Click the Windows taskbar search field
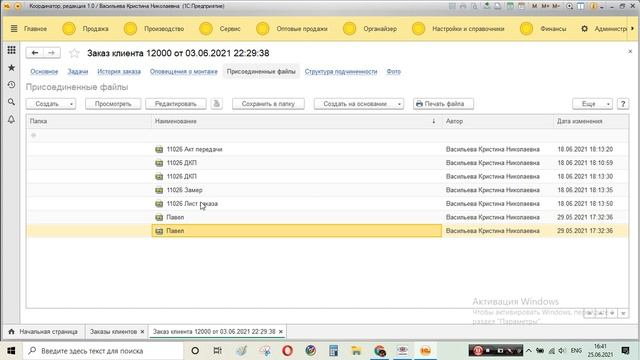The image size is (640, 360). [x=103, y=351]
